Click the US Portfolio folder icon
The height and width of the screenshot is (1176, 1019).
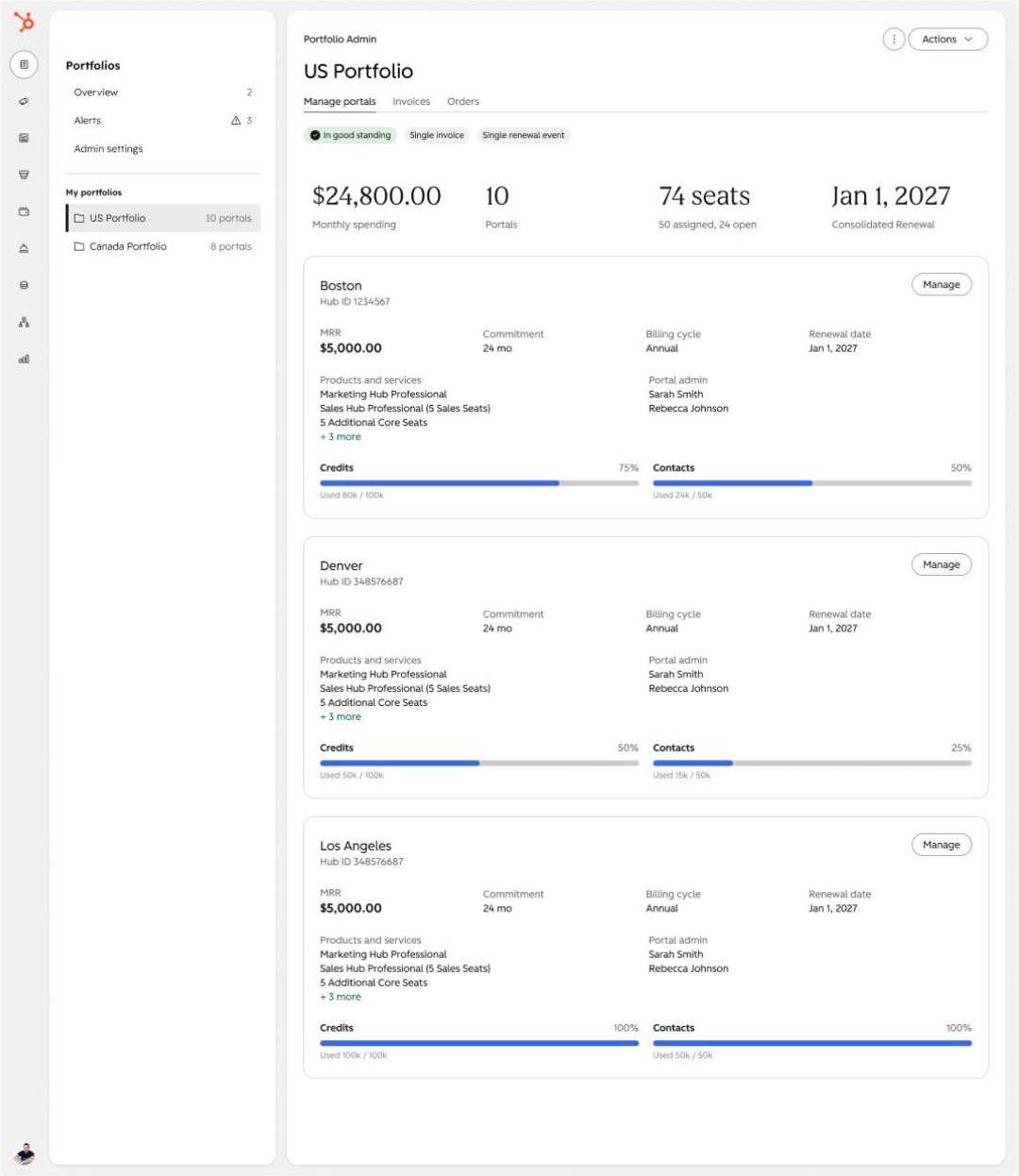point(79,218)
